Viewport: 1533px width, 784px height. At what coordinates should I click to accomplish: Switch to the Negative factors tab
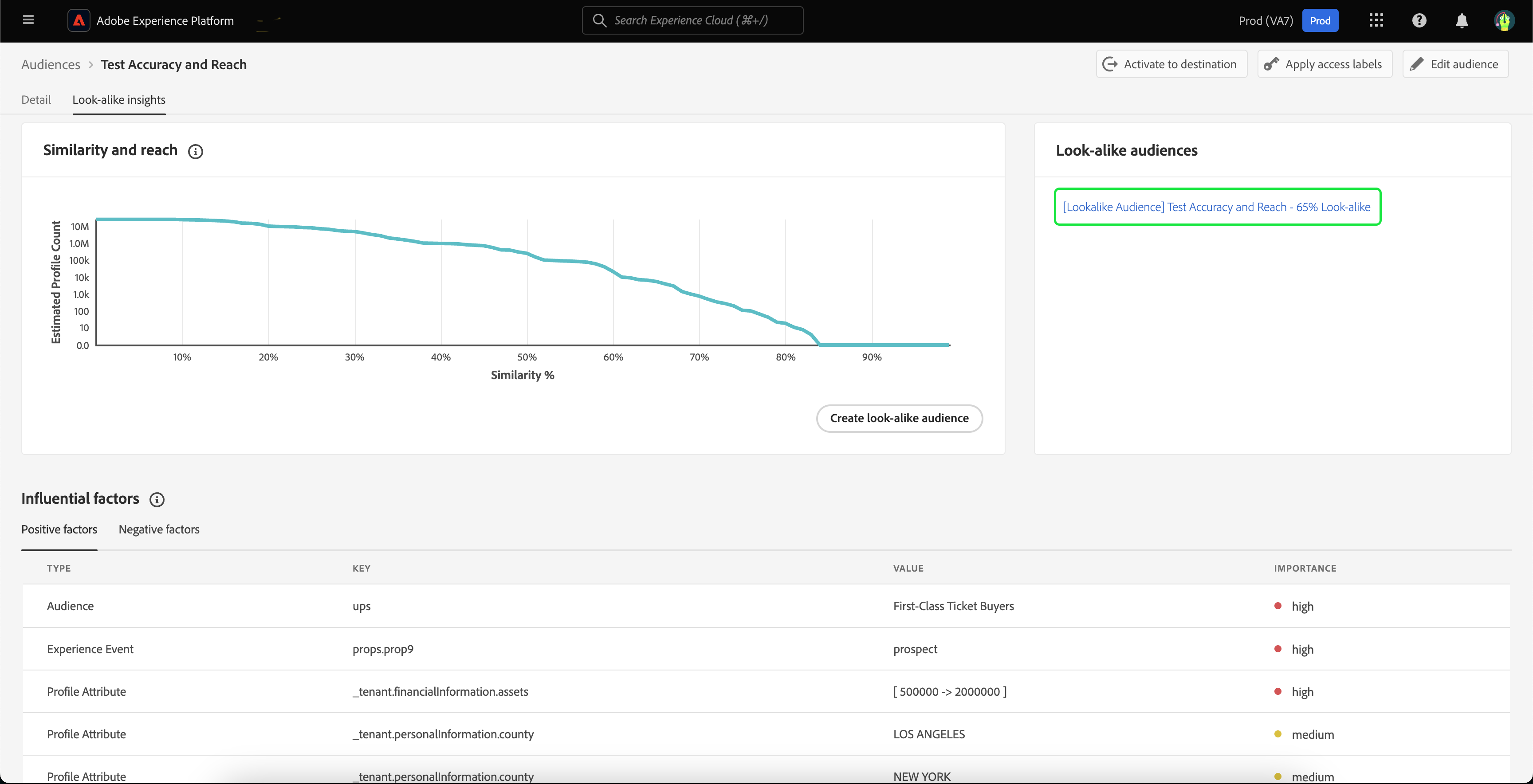click(159, 529)
